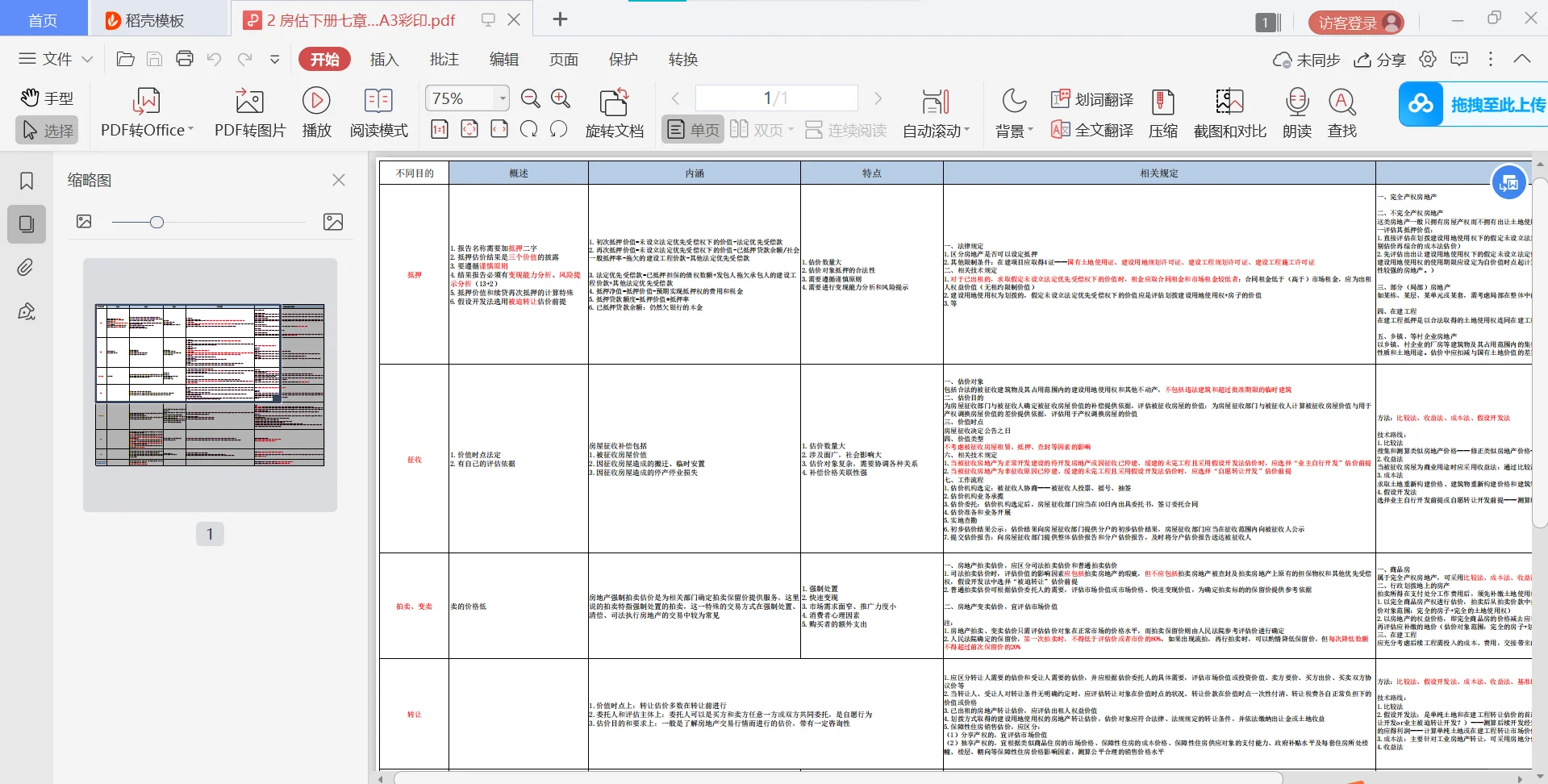Toggle word selection translation (划词翻译)
Viewport: 1548px width, 784px height.
[x=1092, y=99]
